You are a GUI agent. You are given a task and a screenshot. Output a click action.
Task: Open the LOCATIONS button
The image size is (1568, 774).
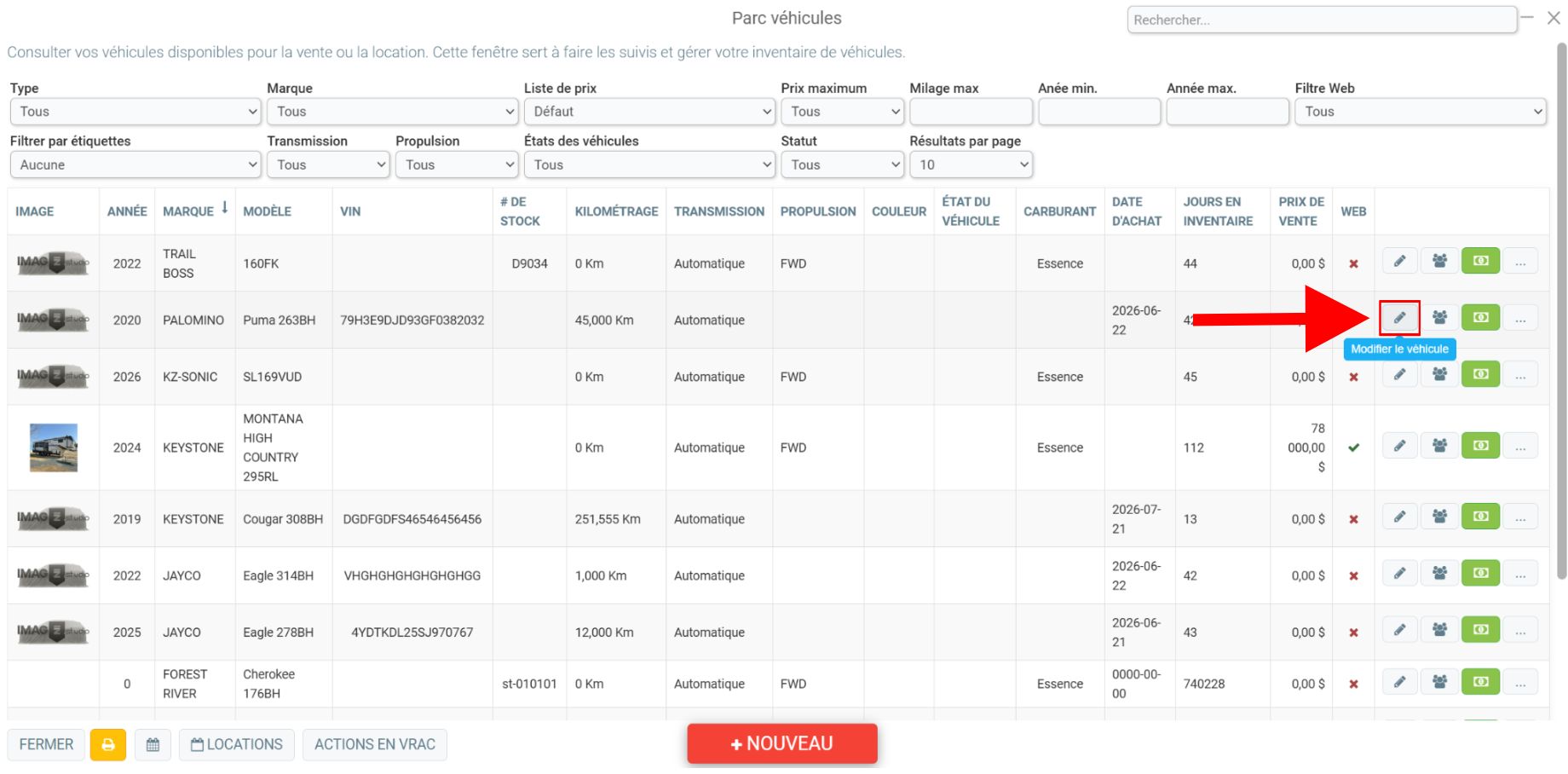pyautogui.click(x=237, y=745)
